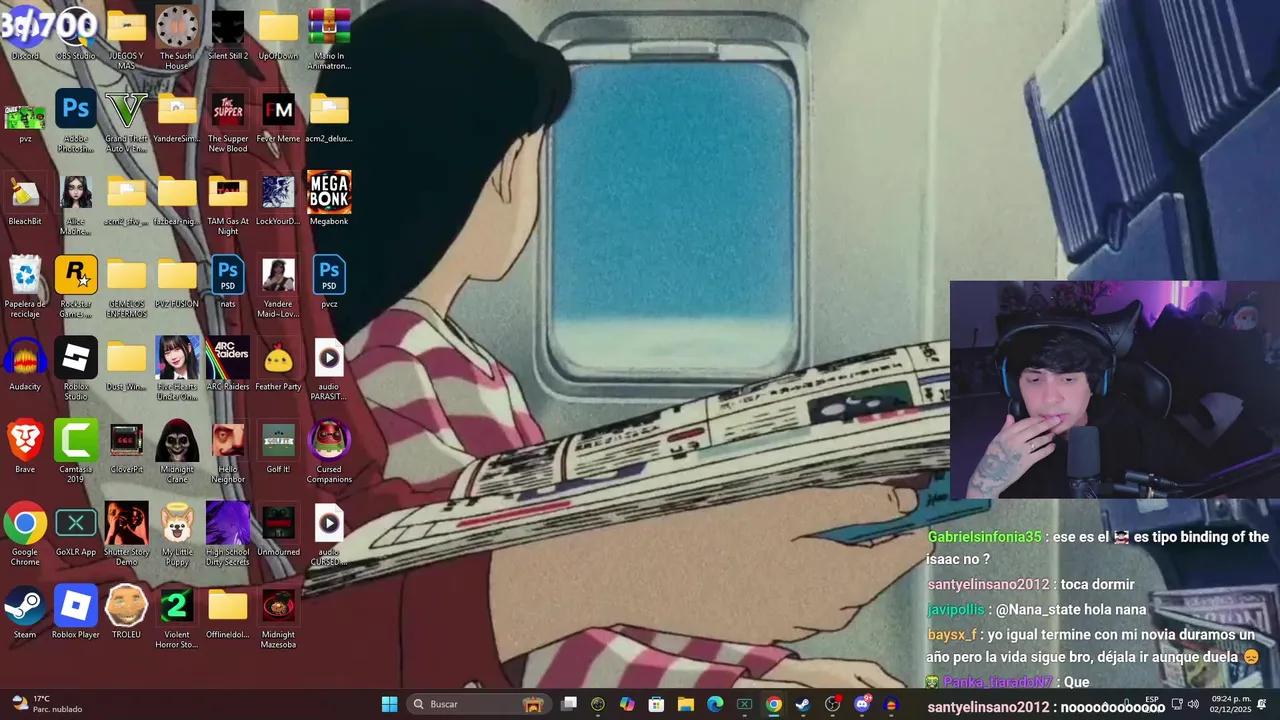This screenshot has height=720, width=1280.
Task: Select the Unmourned game shortcut
Action: (x=278, y=530)
